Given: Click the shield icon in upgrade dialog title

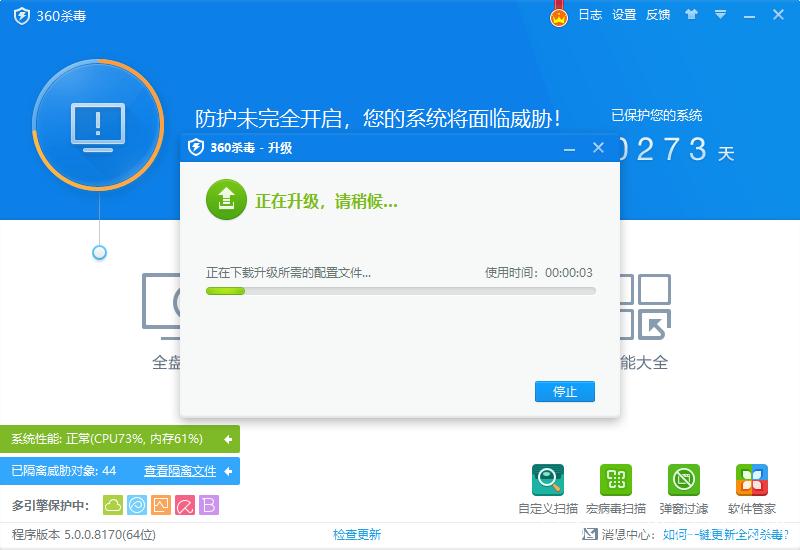Looking at the screenshot, I should (196, 147).
